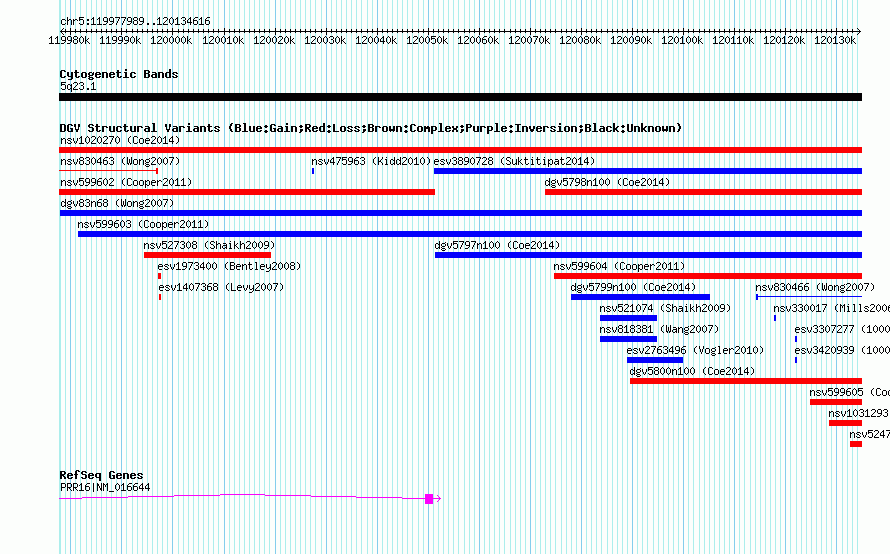
Task: Click the 120110k ruler tick label
Action: (733, 41)
